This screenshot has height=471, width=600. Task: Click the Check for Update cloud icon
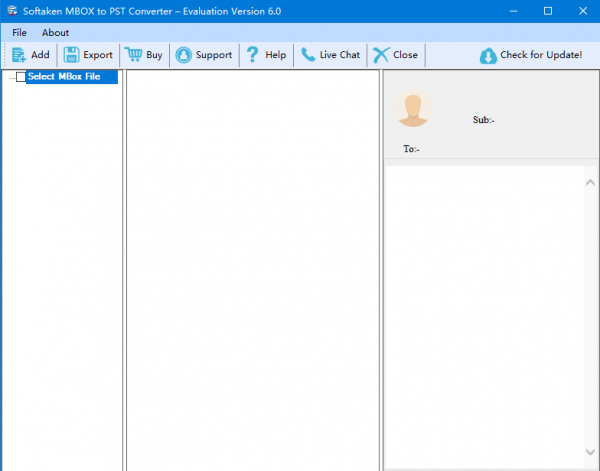point(488,55)
